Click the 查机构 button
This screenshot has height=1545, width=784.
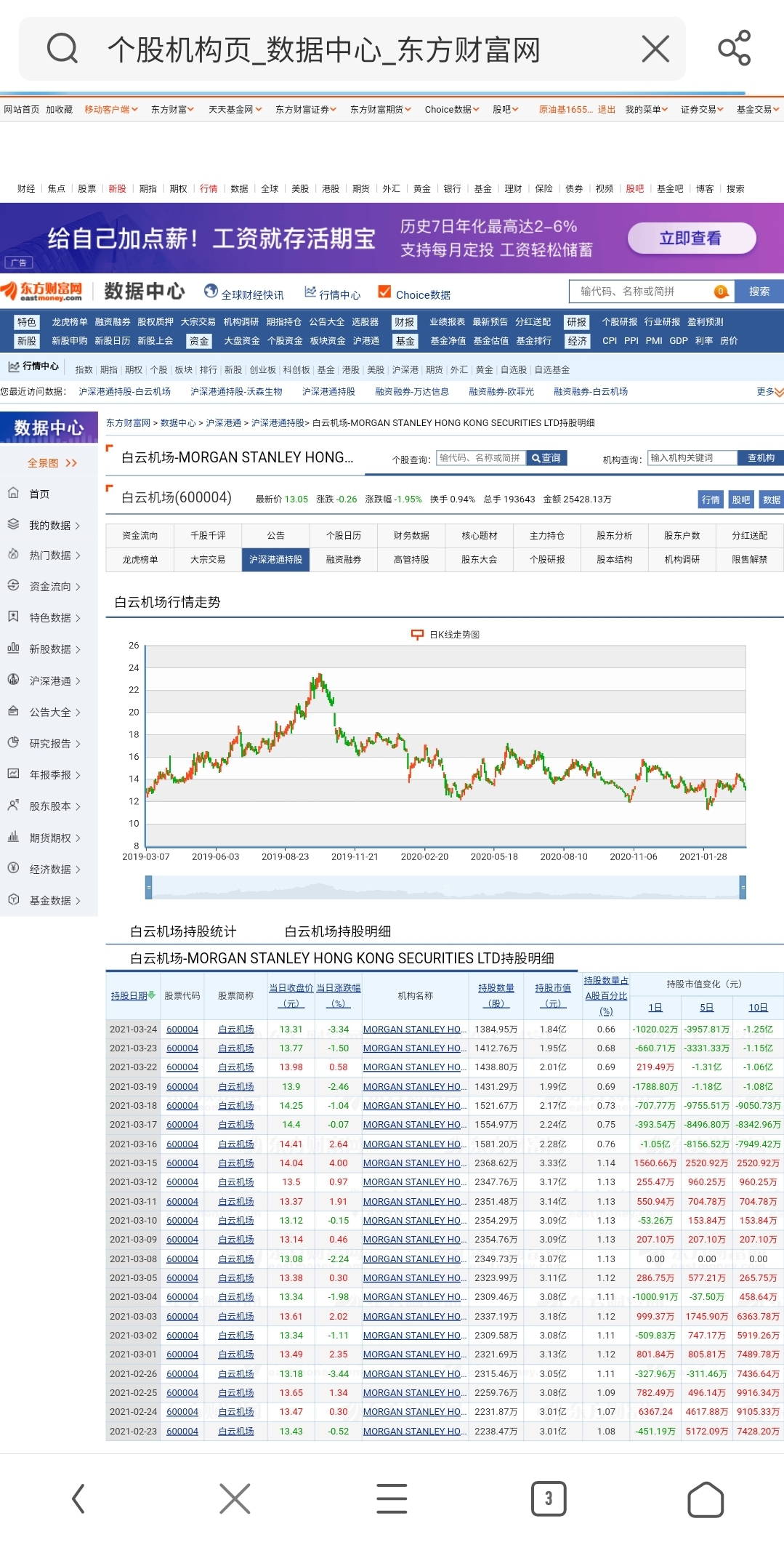tap(761, 458)
